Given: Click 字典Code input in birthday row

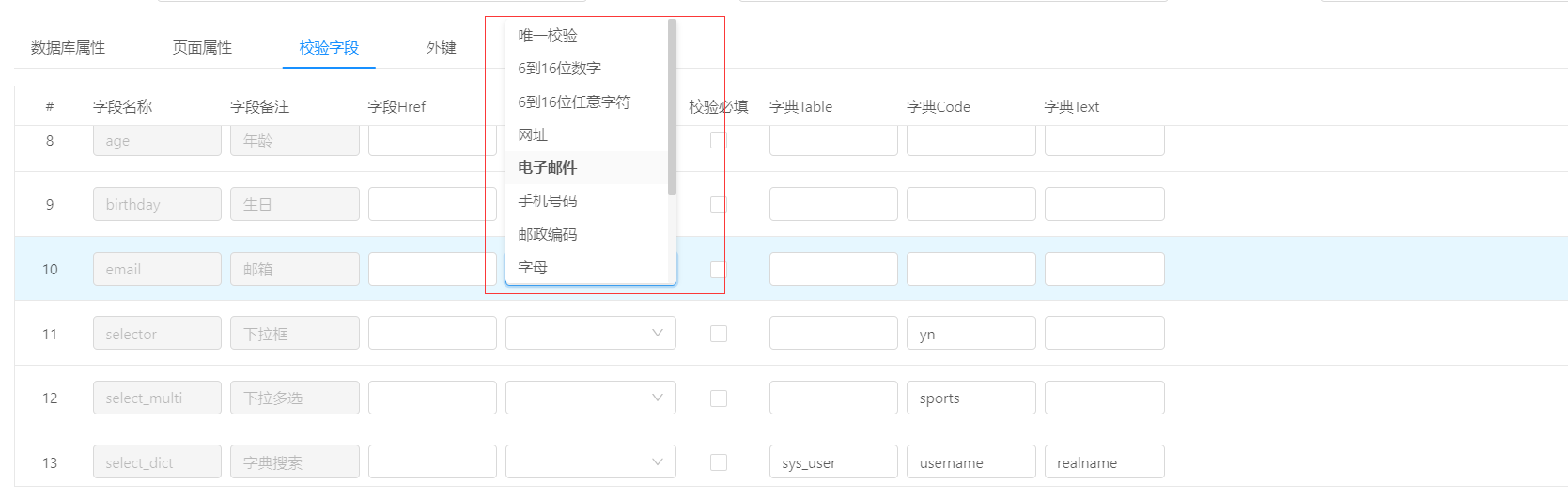Looking at the screenshot, I should (971, 204).
